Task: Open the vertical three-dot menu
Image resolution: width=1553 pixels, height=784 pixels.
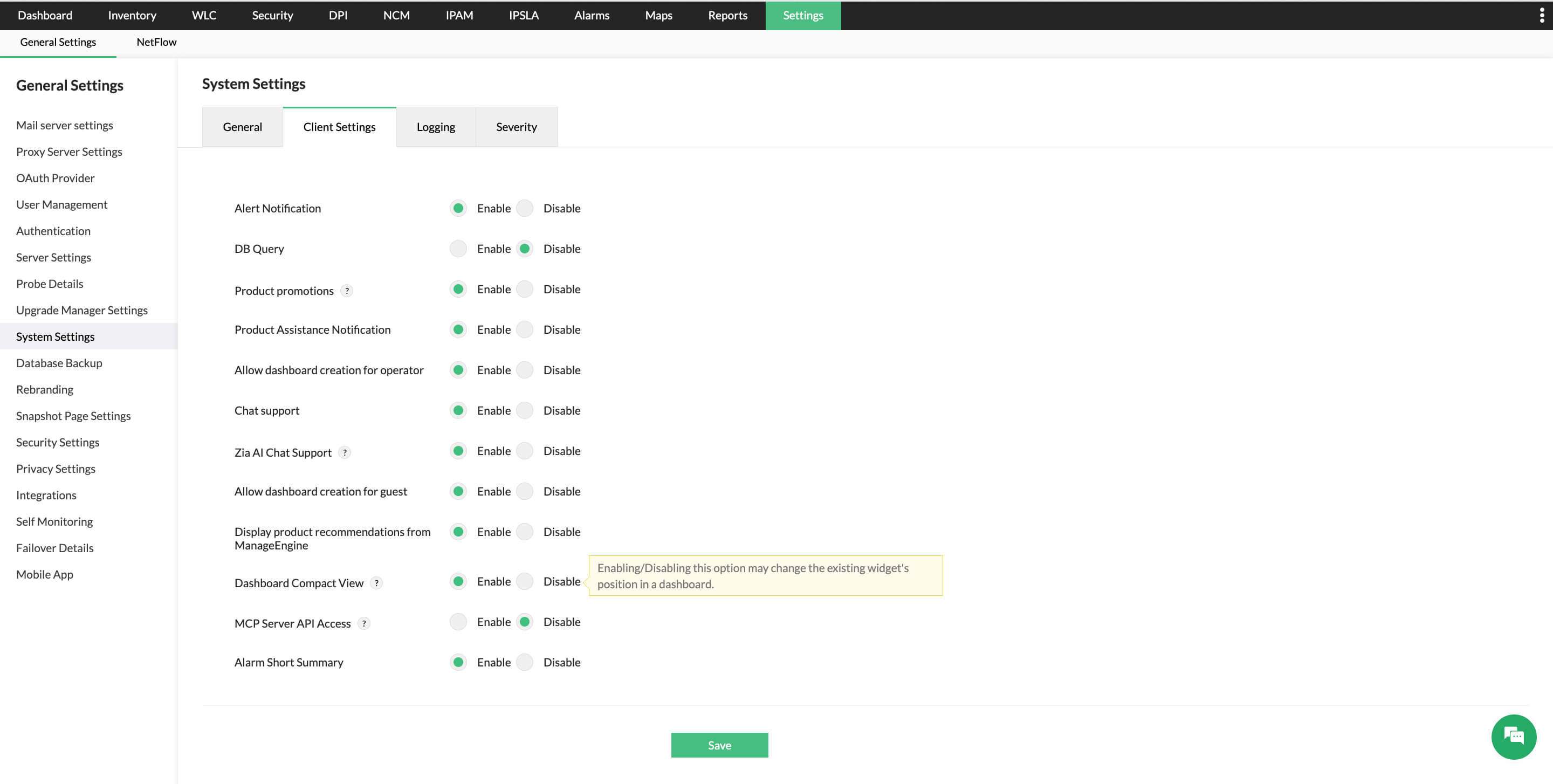Action: click(x=1542, y=15)
